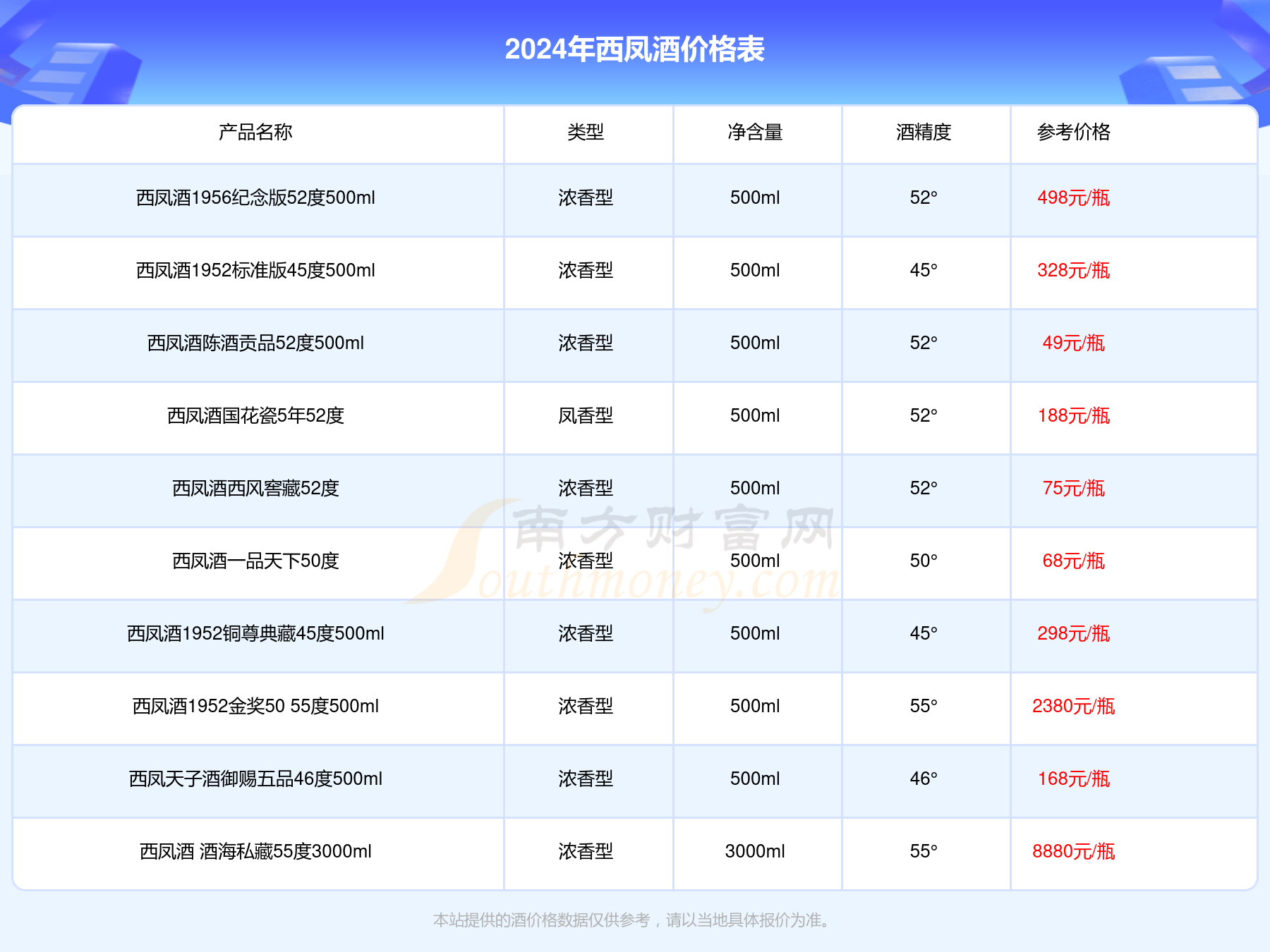Select 西凤酒1952标准版45度500ml product name
The height and width of the screenshot is (952, 1270).
coord(255,270)
